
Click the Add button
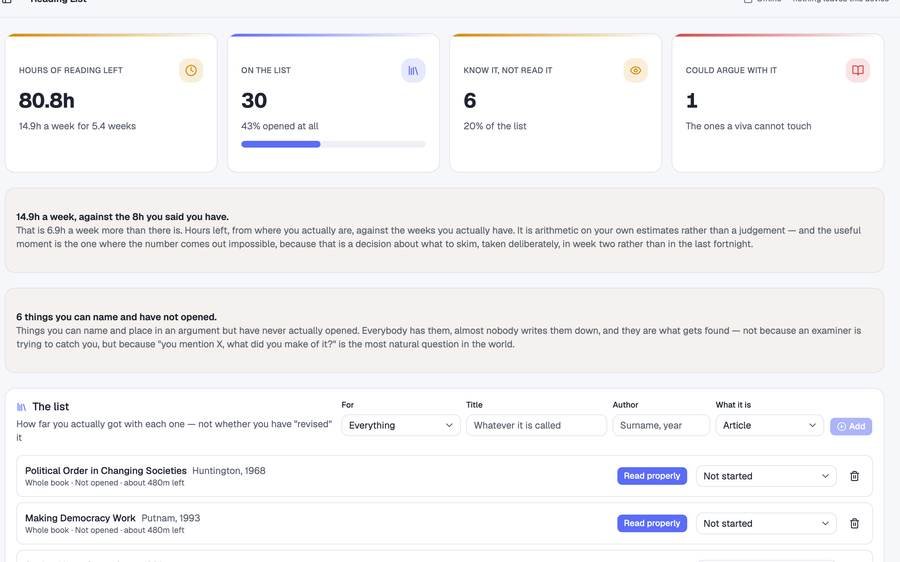coord(851,426)
